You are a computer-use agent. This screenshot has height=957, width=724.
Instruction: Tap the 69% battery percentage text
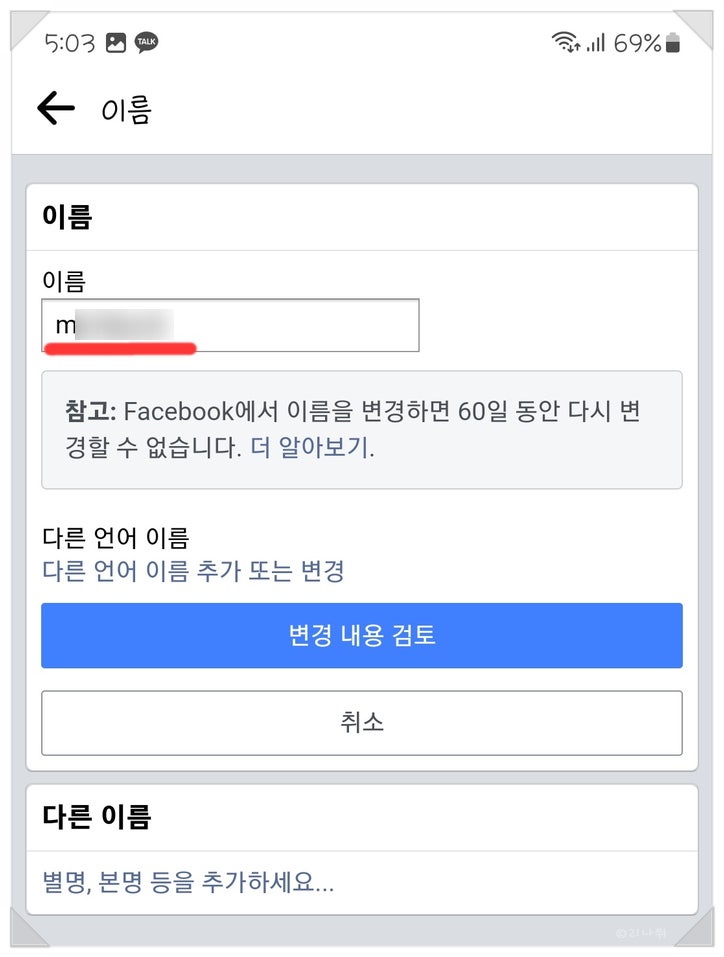click(x=637, y=43)
